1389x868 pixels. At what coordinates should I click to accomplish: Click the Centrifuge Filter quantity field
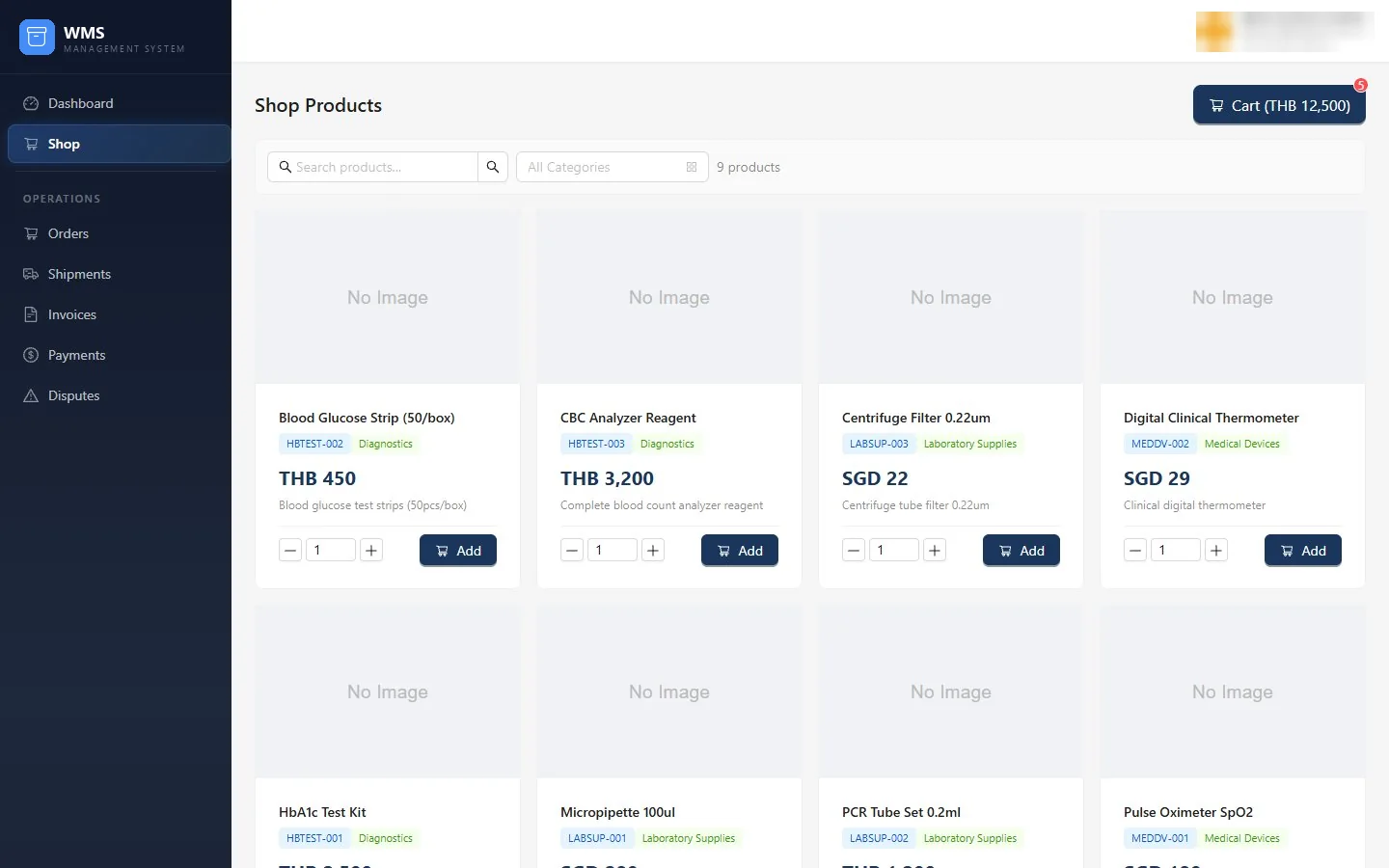(894, 551)
